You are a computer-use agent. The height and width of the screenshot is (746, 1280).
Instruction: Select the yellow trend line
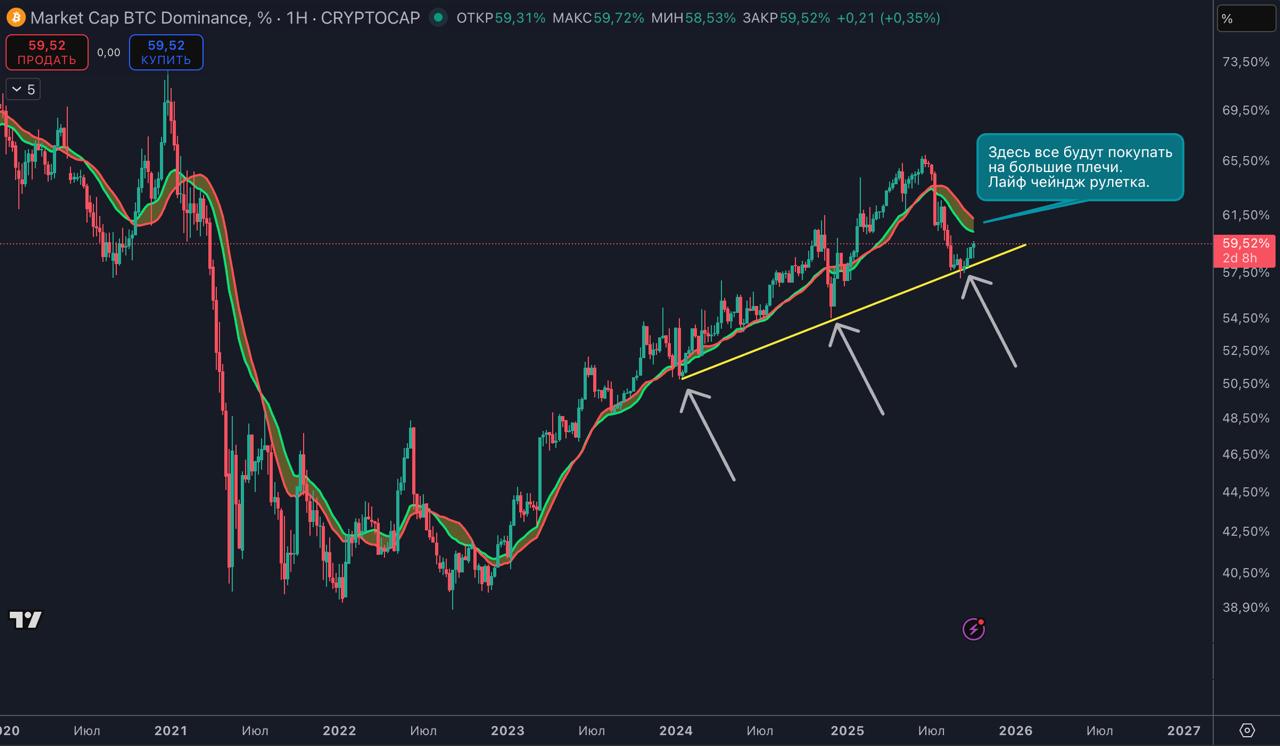pos(850,311)
